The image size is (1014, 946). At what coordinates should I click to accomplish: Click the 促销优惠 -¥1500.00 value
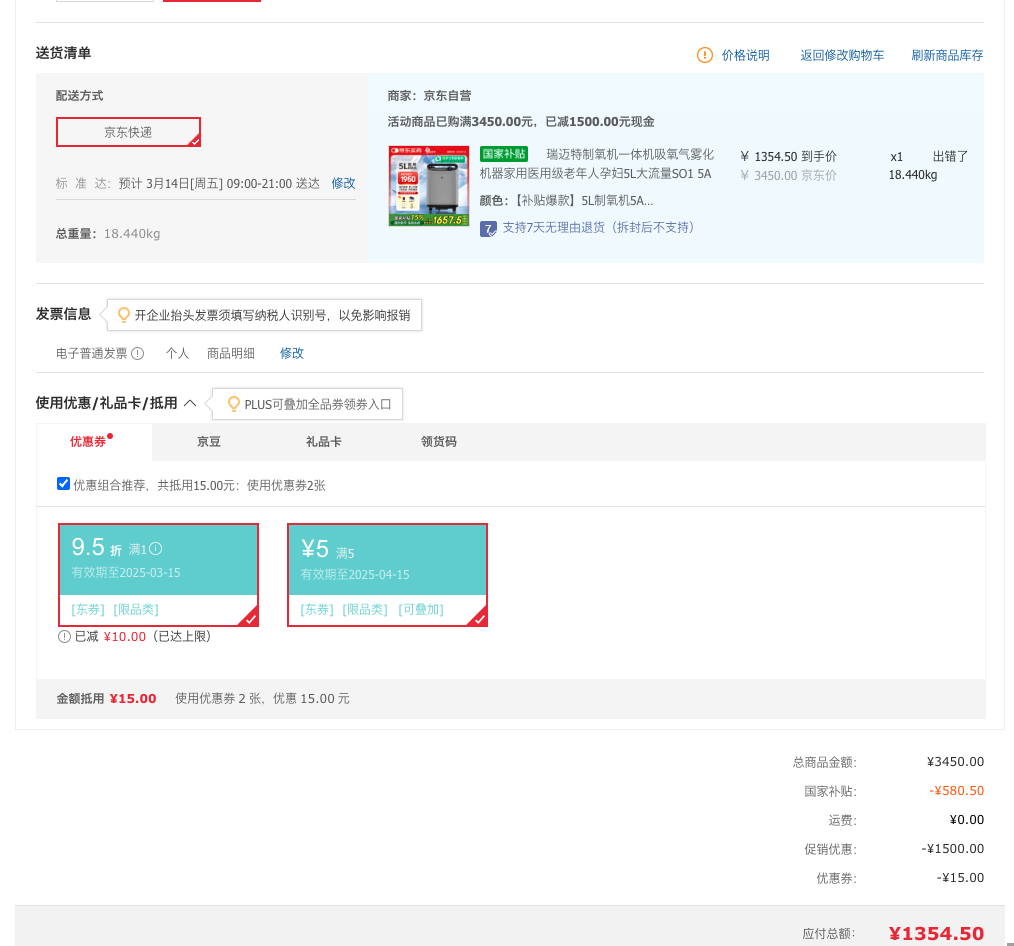coord(953,848)
